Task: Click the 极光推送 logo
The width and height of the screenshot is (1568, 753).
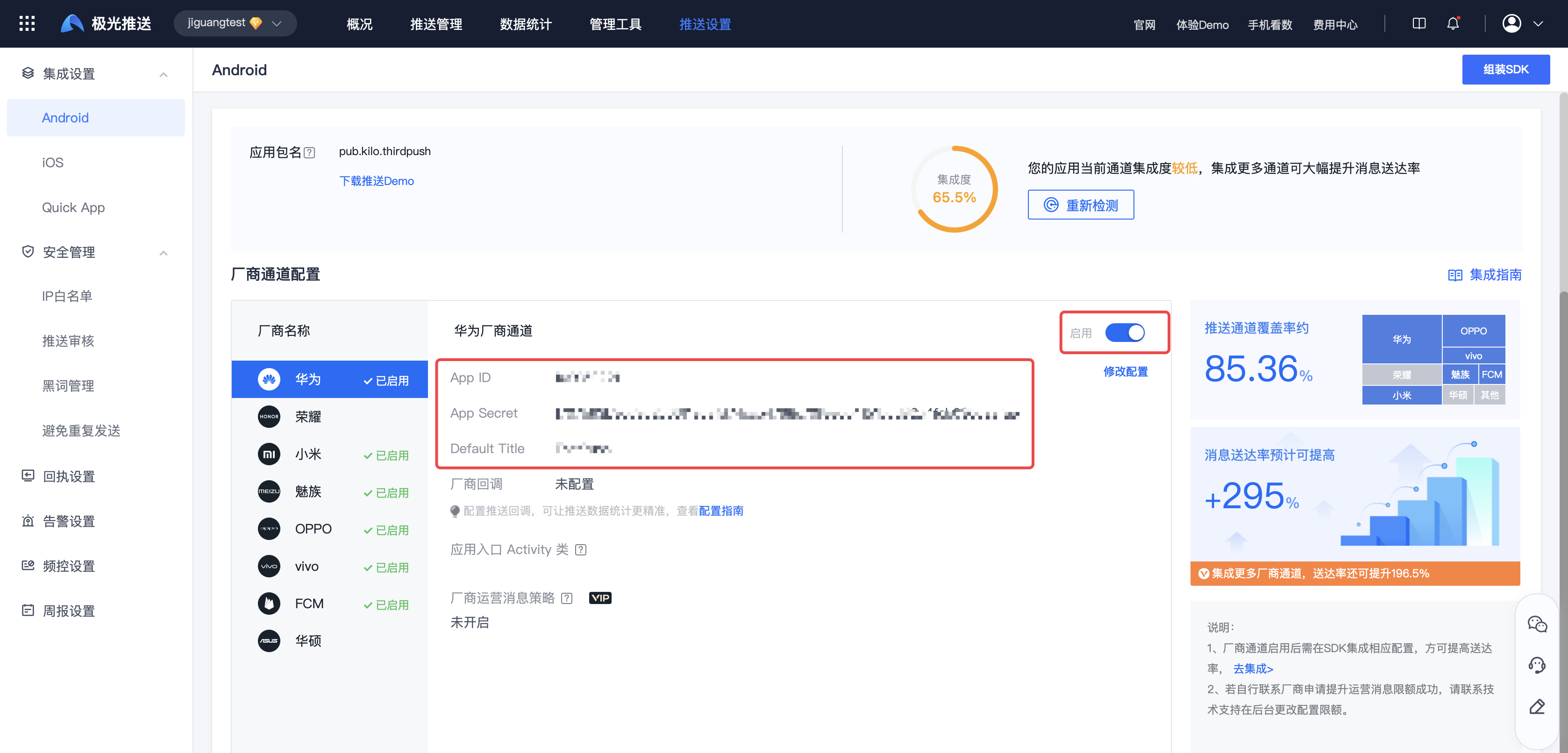Action: pos(106,24)
